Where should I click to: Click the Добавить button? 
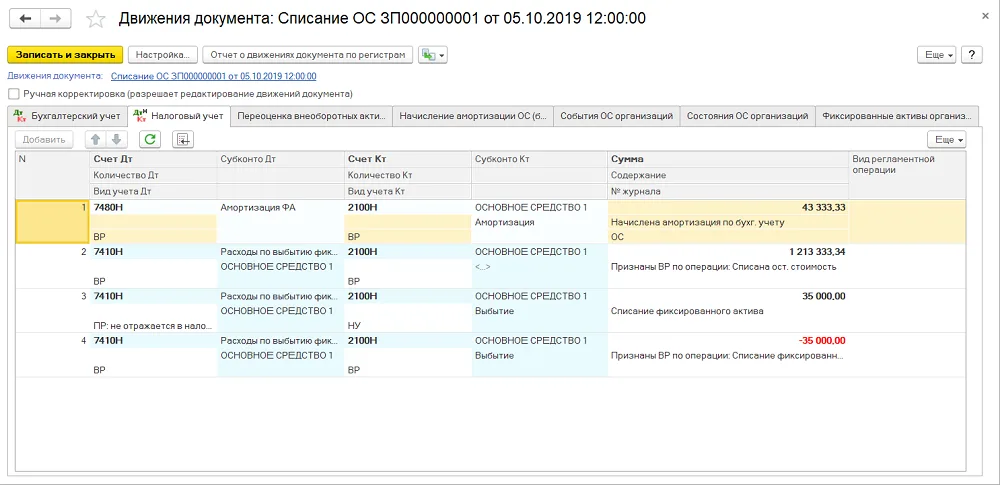(44, 139)
